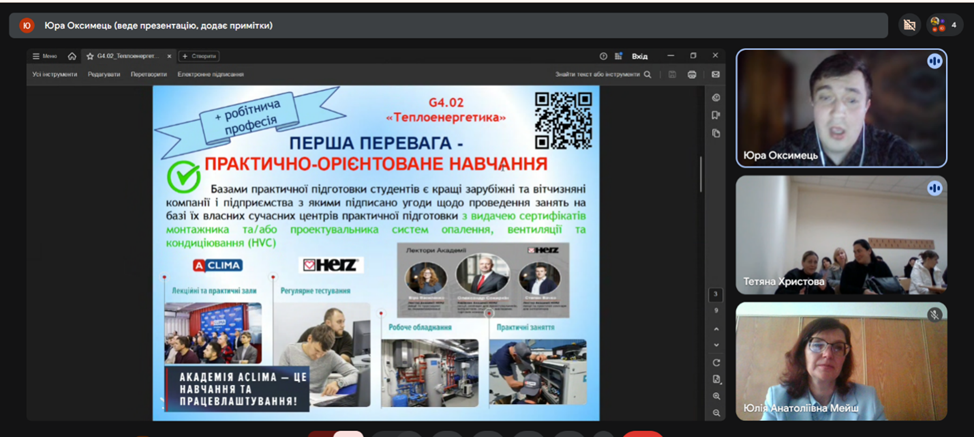The width and height of the screenshot is (974, 437).
Task: Toggle the participants panel showing 4
Action: coord(945,25)
